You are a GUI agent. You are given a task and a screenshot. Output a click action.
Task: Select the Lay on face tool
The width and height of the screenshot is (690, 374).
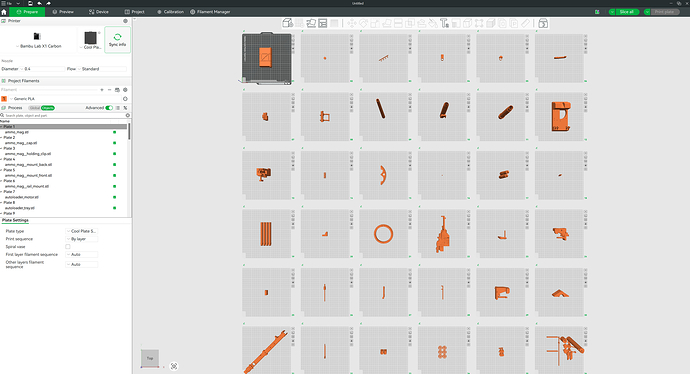point(387,23)
